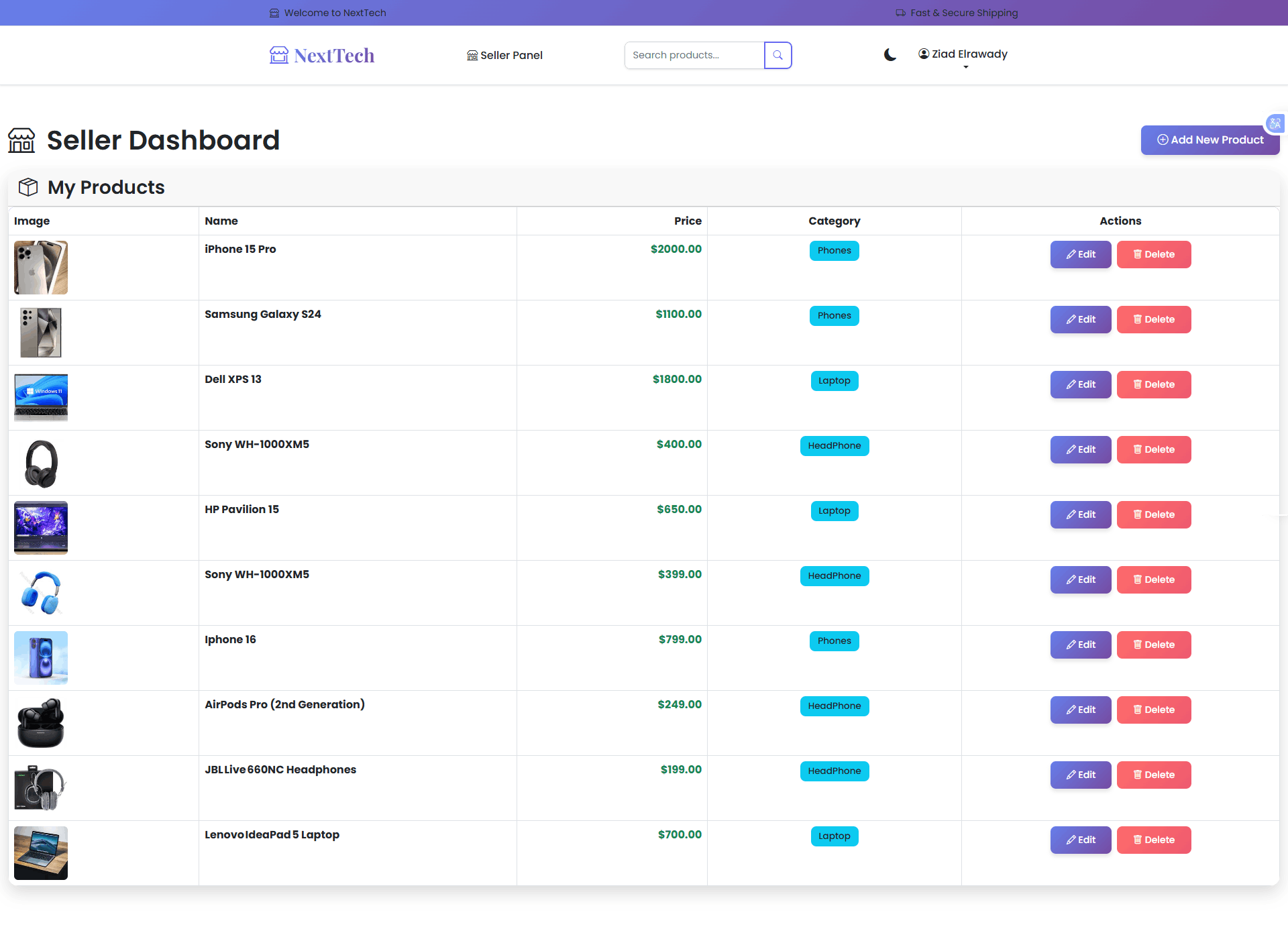Viewport: 1288px width, 943px height.
Task: Click the truck icon beside Fast & Secure Shipping
Action: 900,13
